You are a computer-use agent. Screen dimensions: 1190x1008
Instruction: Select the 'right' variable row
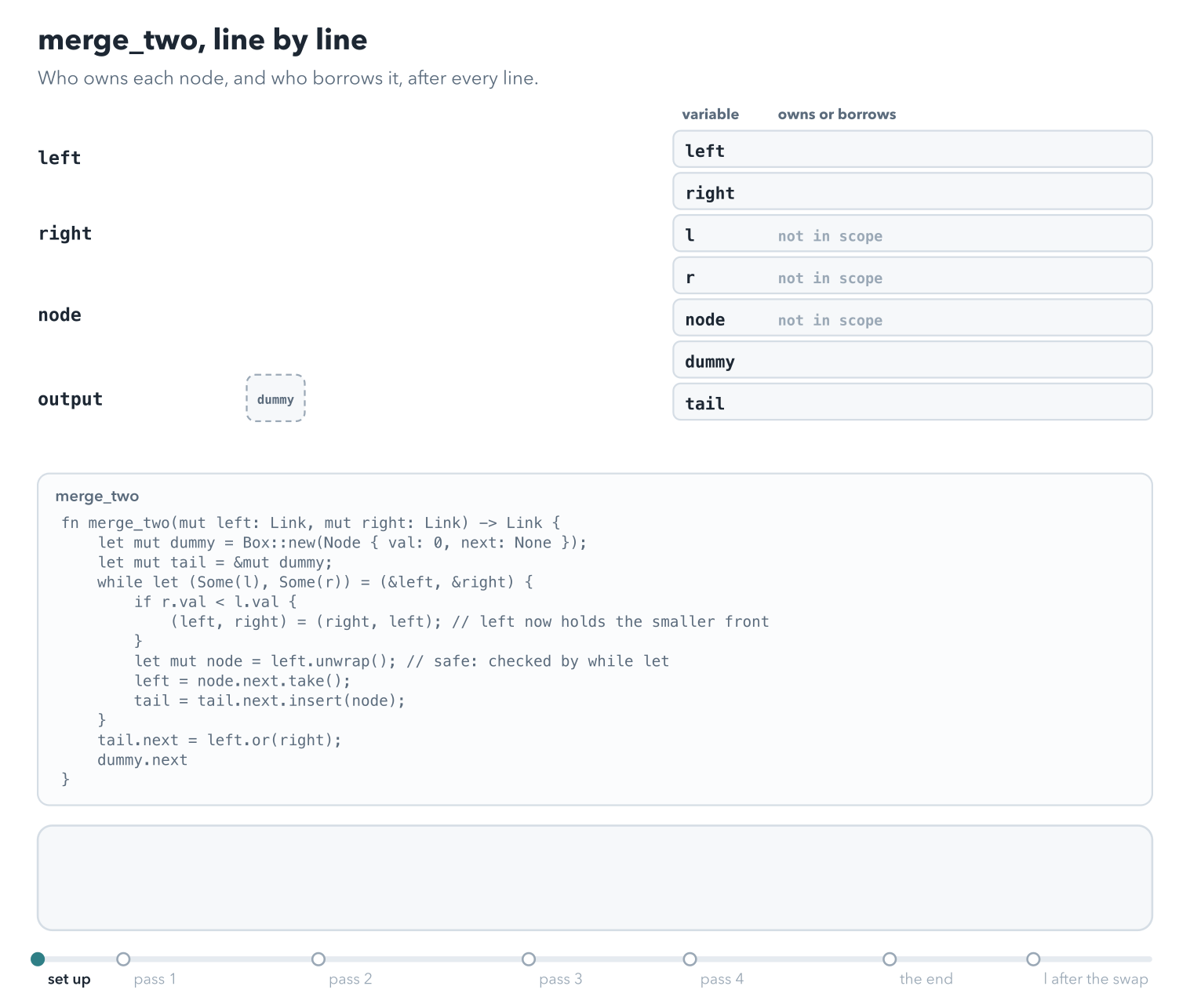(912, 191)
